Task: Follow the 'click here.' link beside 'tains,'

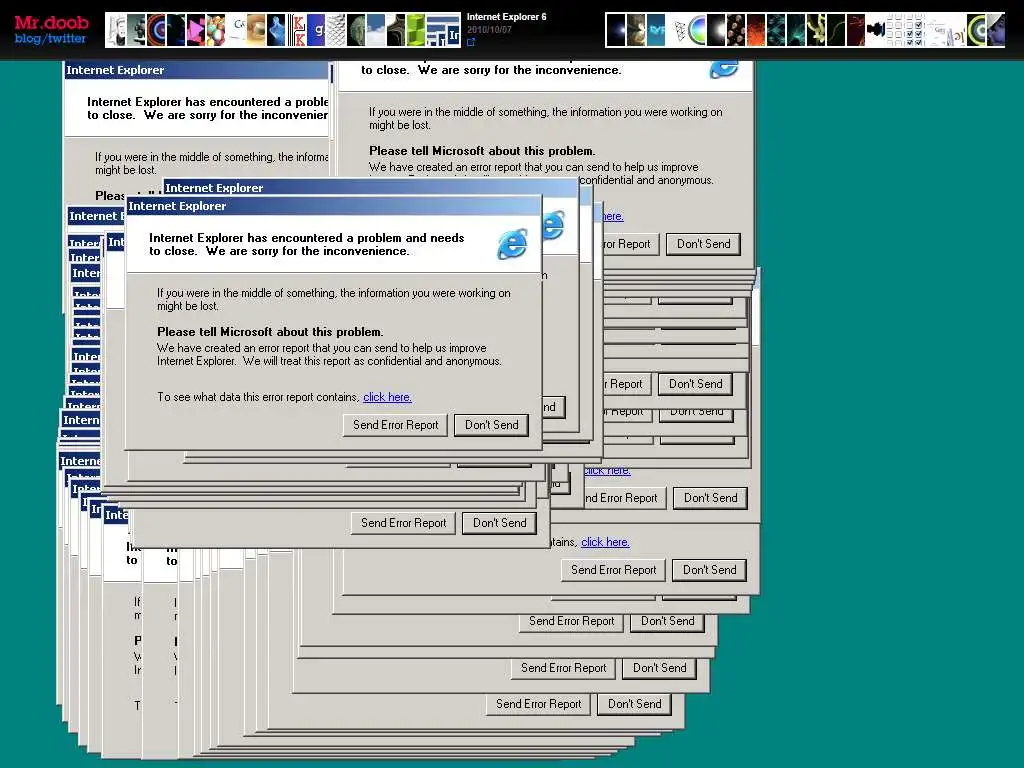Action: pyautogui.click(x=605, y=542)
